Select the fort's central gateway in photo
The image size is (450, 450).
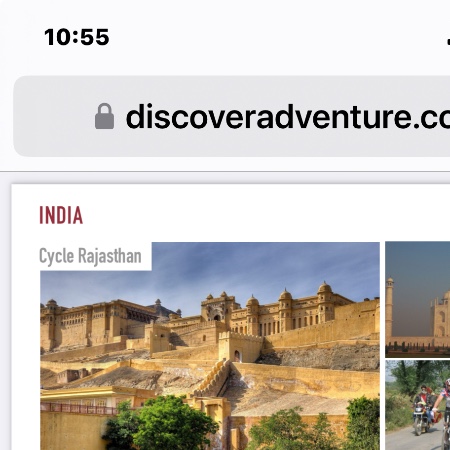216,309
